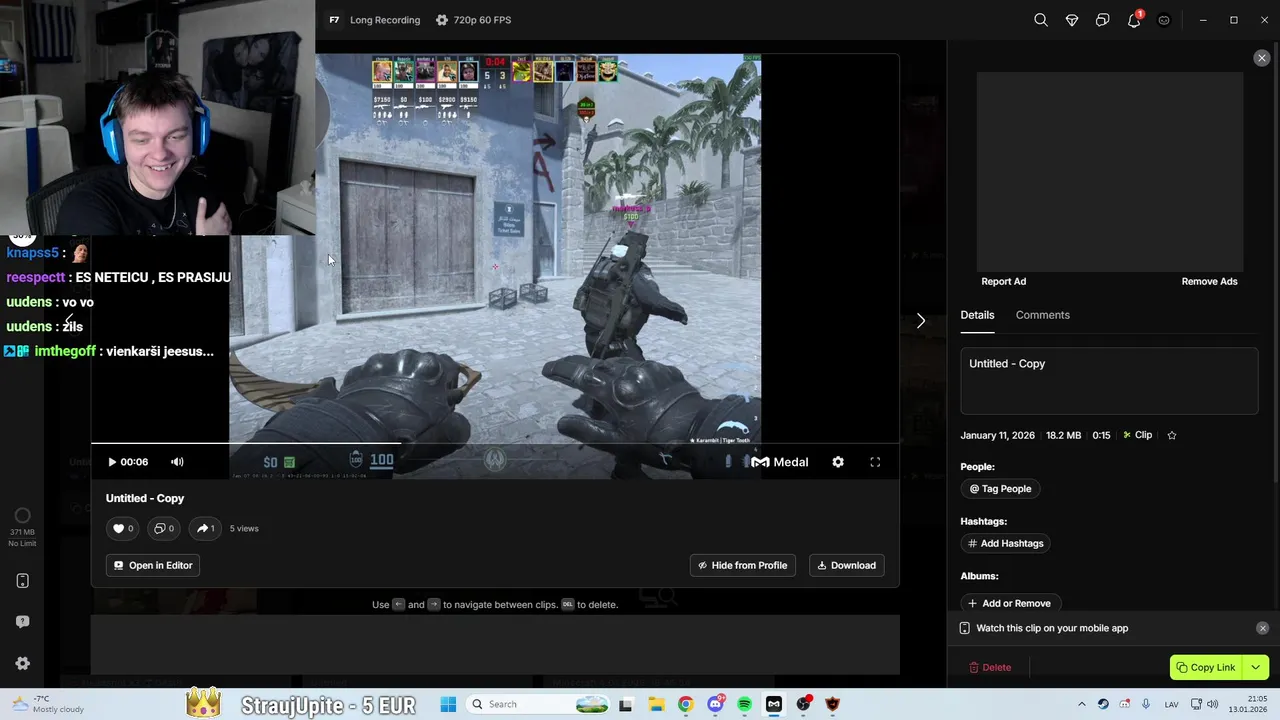Click Watch this clip on mobile app
Screen dimensions: 1280x720
coord(1051,628)
